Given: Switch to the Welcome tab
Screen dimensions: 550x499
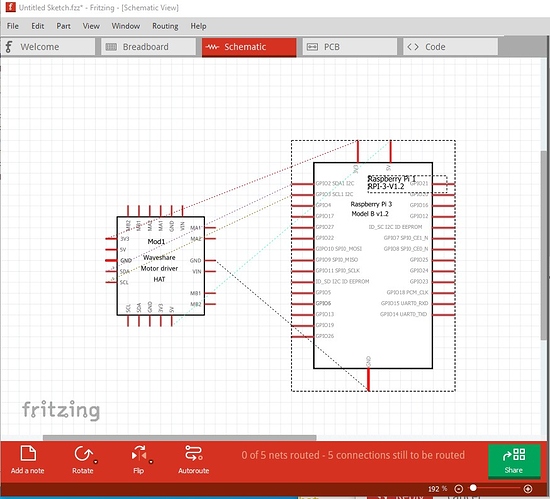Looking at the screenshot, I should tap(48, 47).
